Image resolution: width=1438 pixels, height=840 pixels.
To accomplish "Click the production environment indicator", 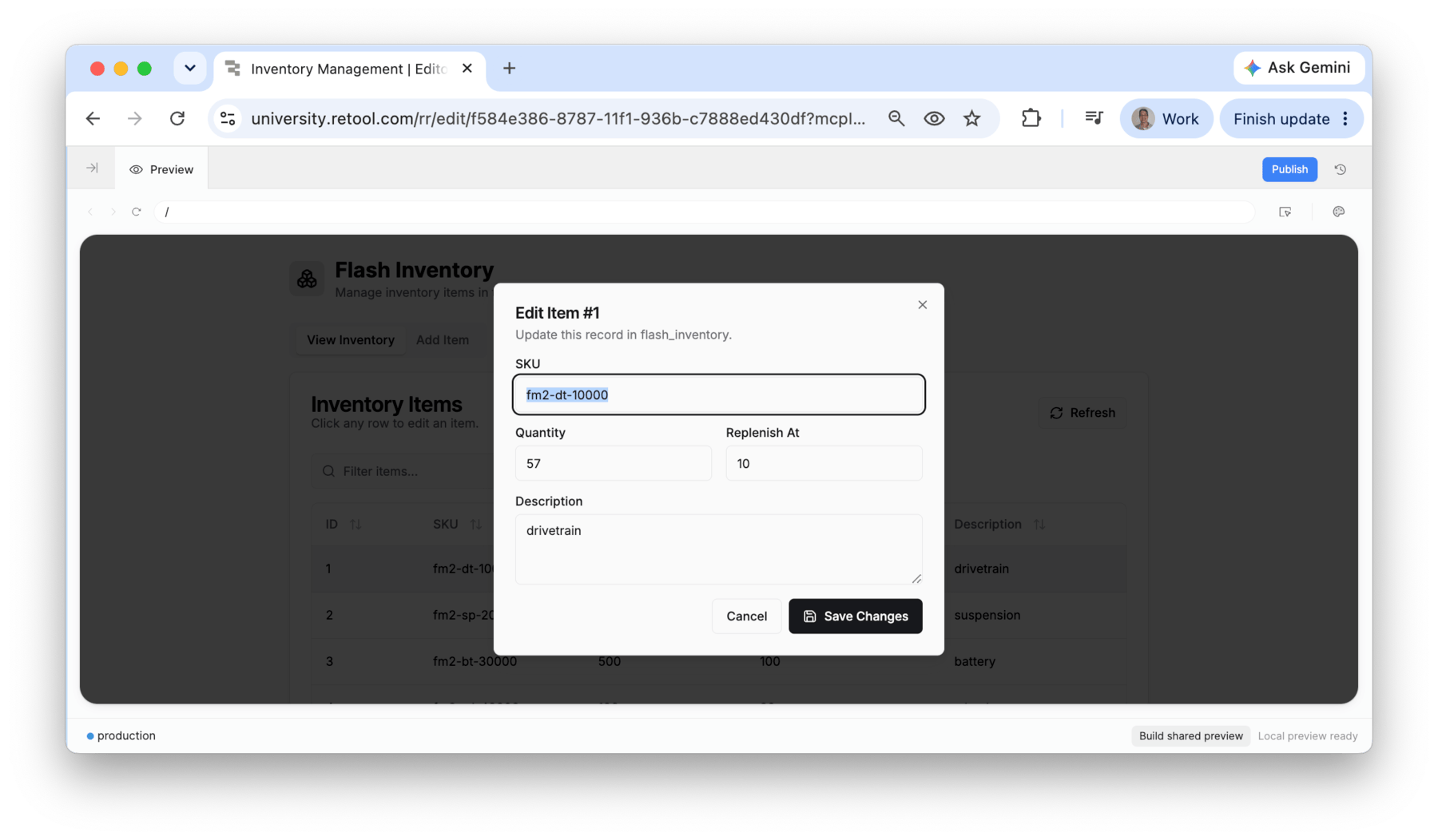I will click(x=121, y=736).
